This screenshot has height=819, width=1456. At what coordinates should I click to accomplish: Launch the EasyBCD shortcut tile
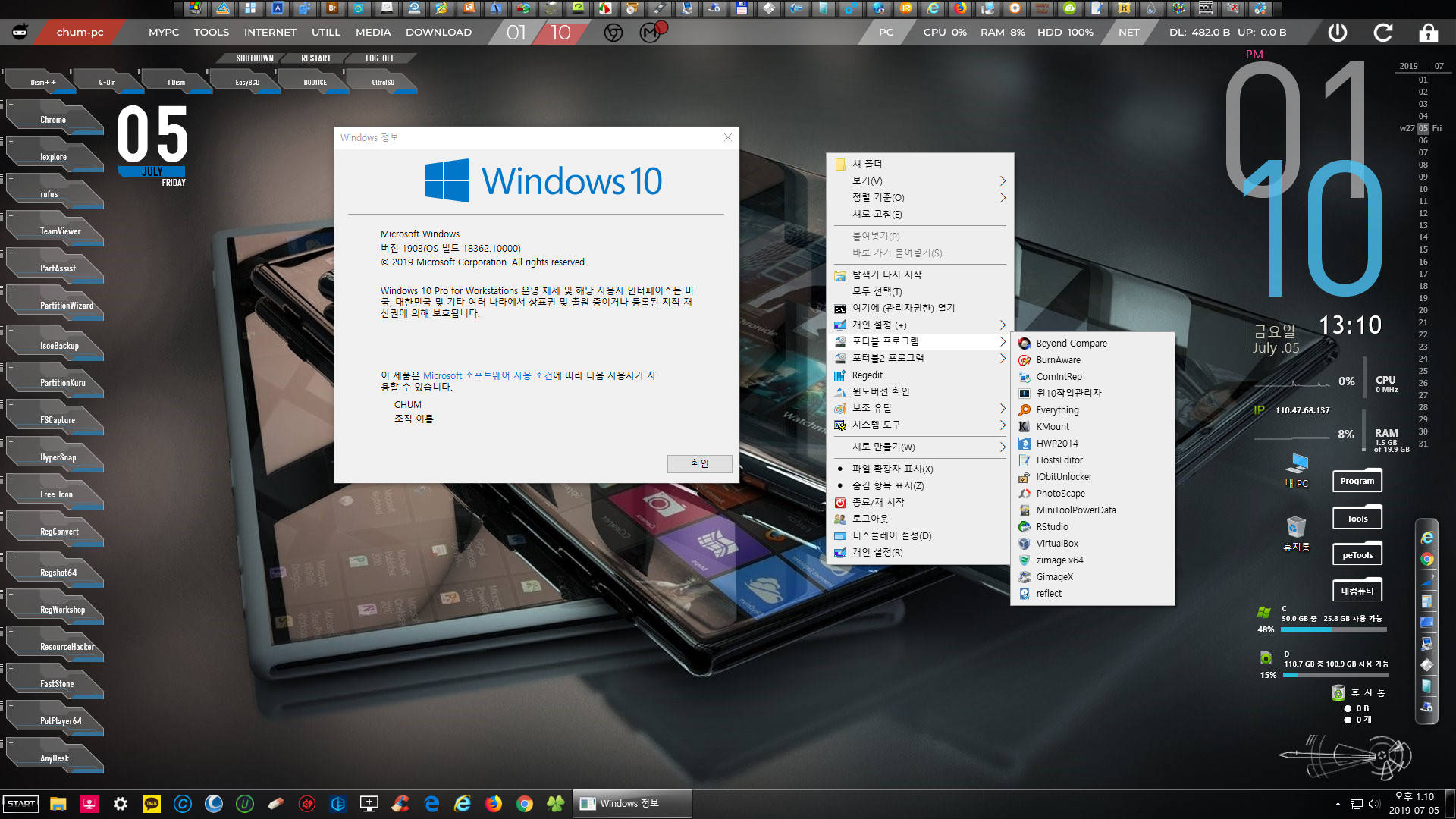pos(247,82)
